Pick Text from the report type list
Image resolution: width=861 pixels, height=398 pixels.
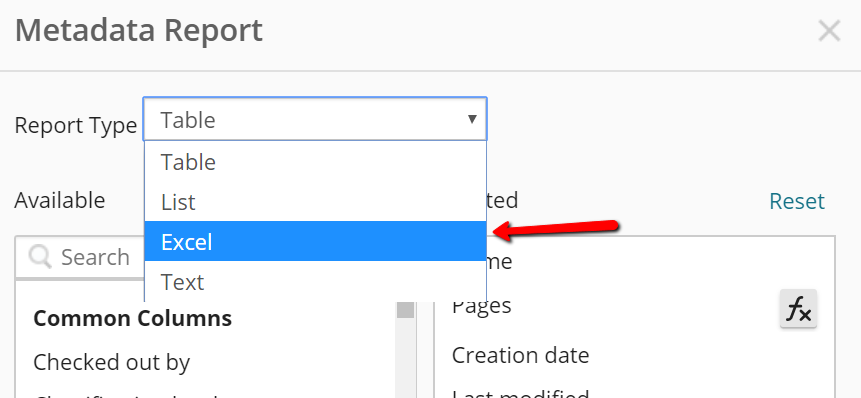pyautogui.click(x=315, y=282)
